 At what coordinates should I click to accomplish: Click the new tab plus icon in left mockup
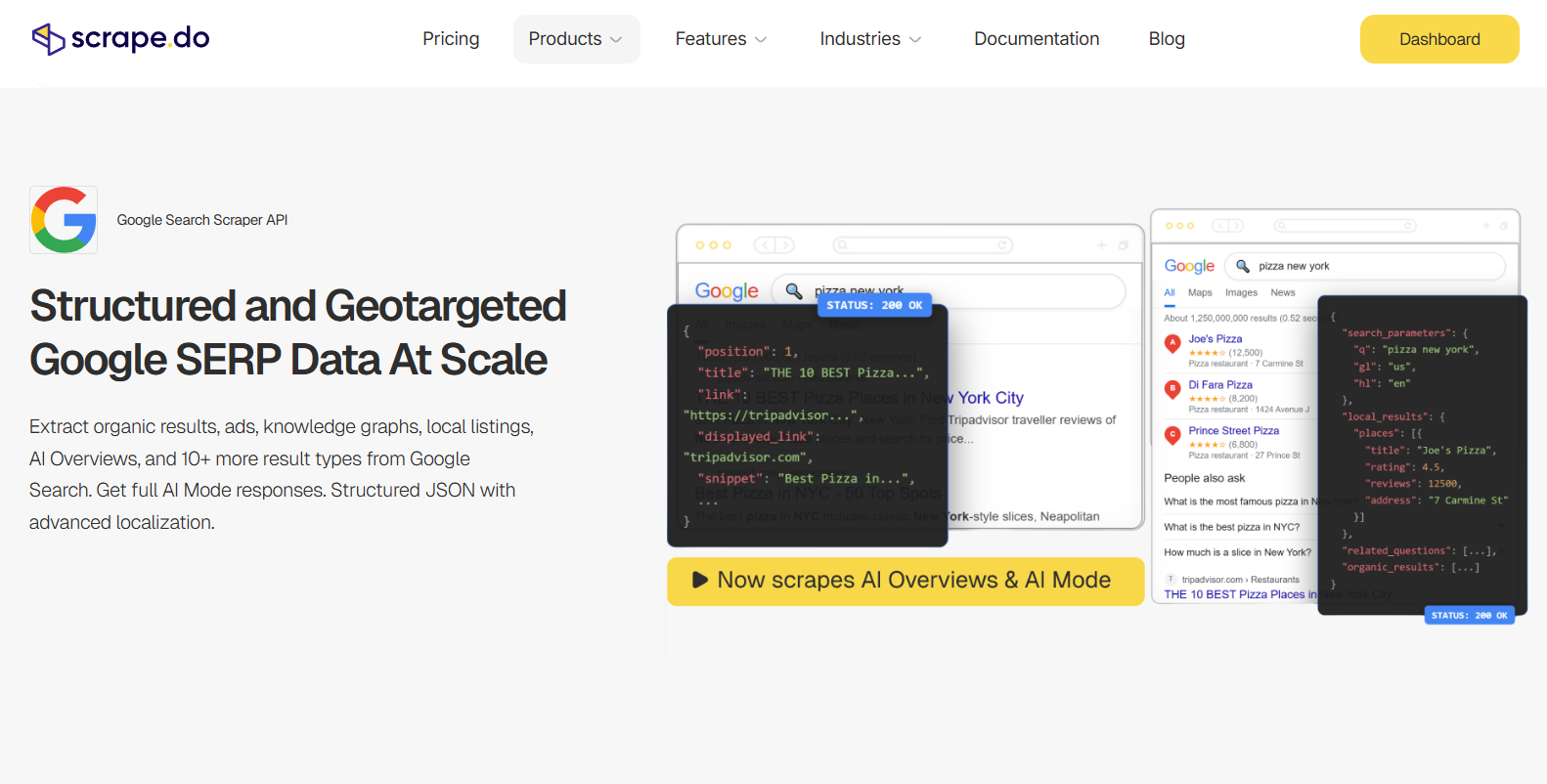1101,245
